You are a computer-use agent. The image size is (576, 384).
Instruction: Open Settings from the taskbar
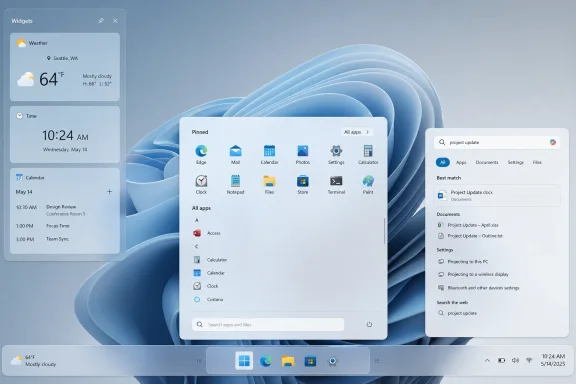click(332, 361)
